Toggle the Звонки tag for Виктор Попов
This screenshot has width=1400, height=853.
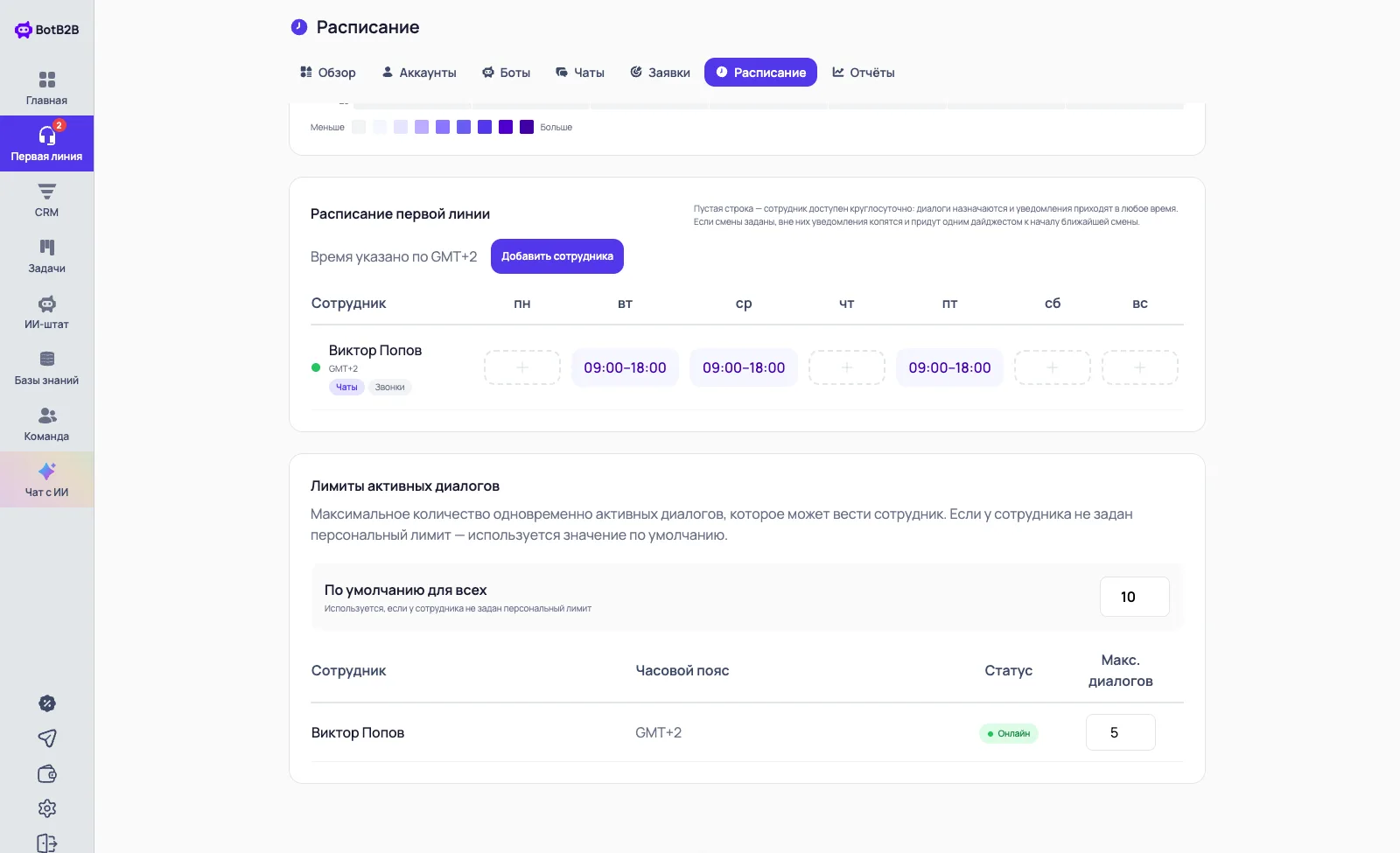pos(389,388)
